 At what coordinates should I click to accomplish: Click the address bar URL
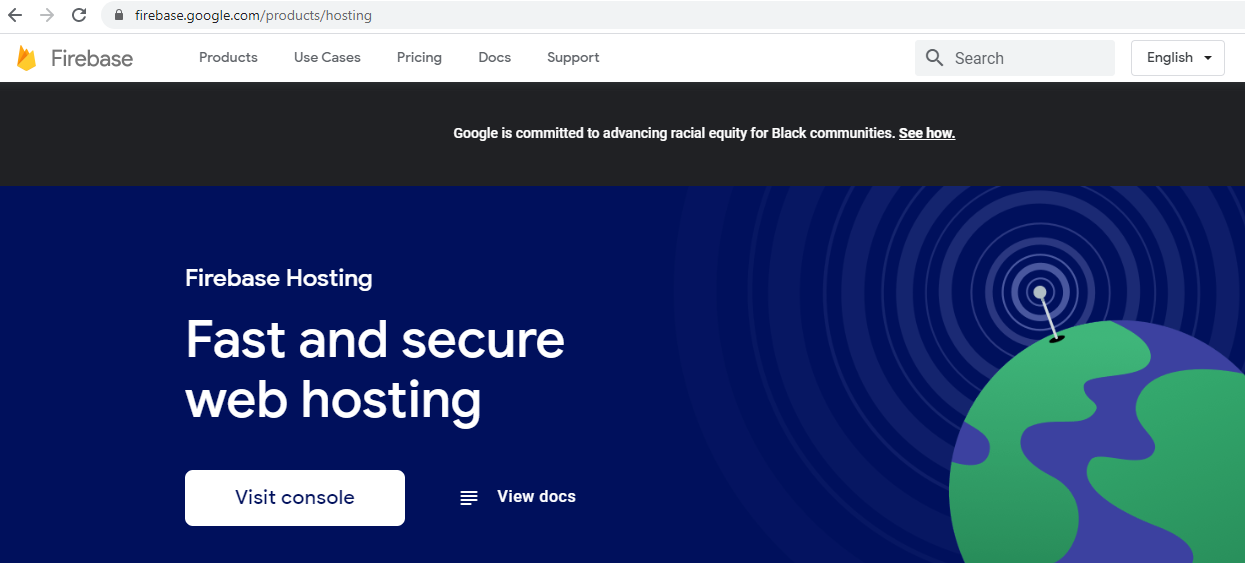coord(253,15)
